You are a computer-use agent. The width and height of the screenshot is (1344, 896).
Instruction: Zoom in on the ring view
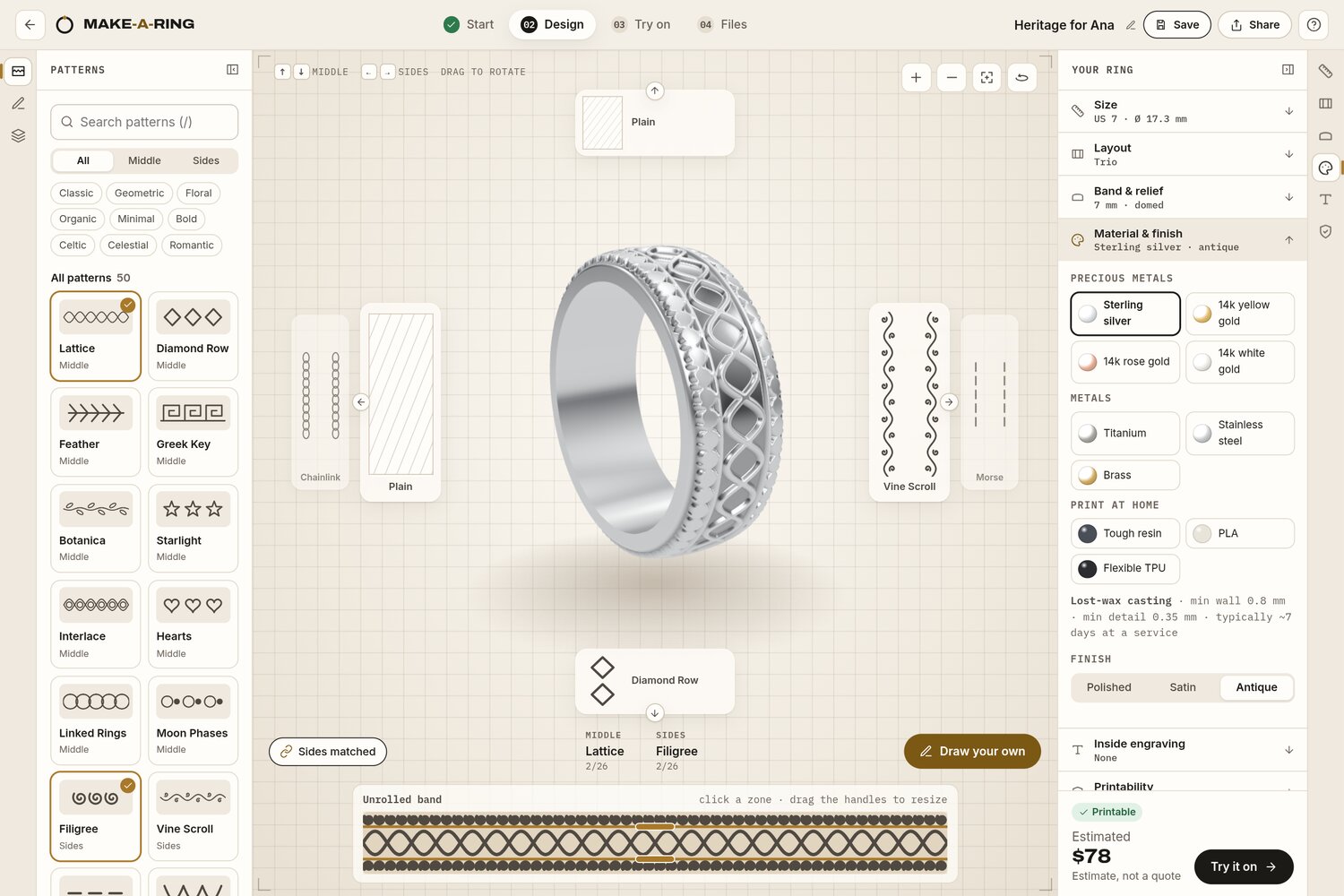[916, 78]
